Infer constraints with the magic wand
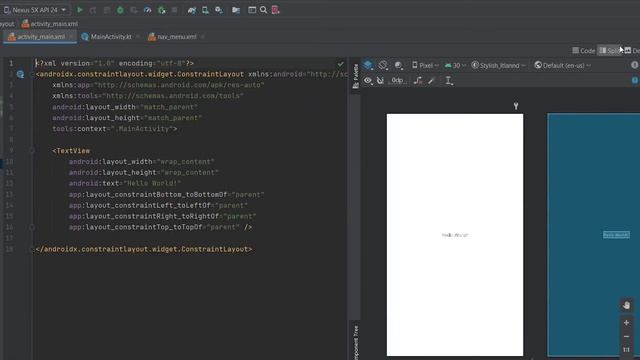Viewport: 640px width, 360px height. pyautogui.click(x=432, y=80)
